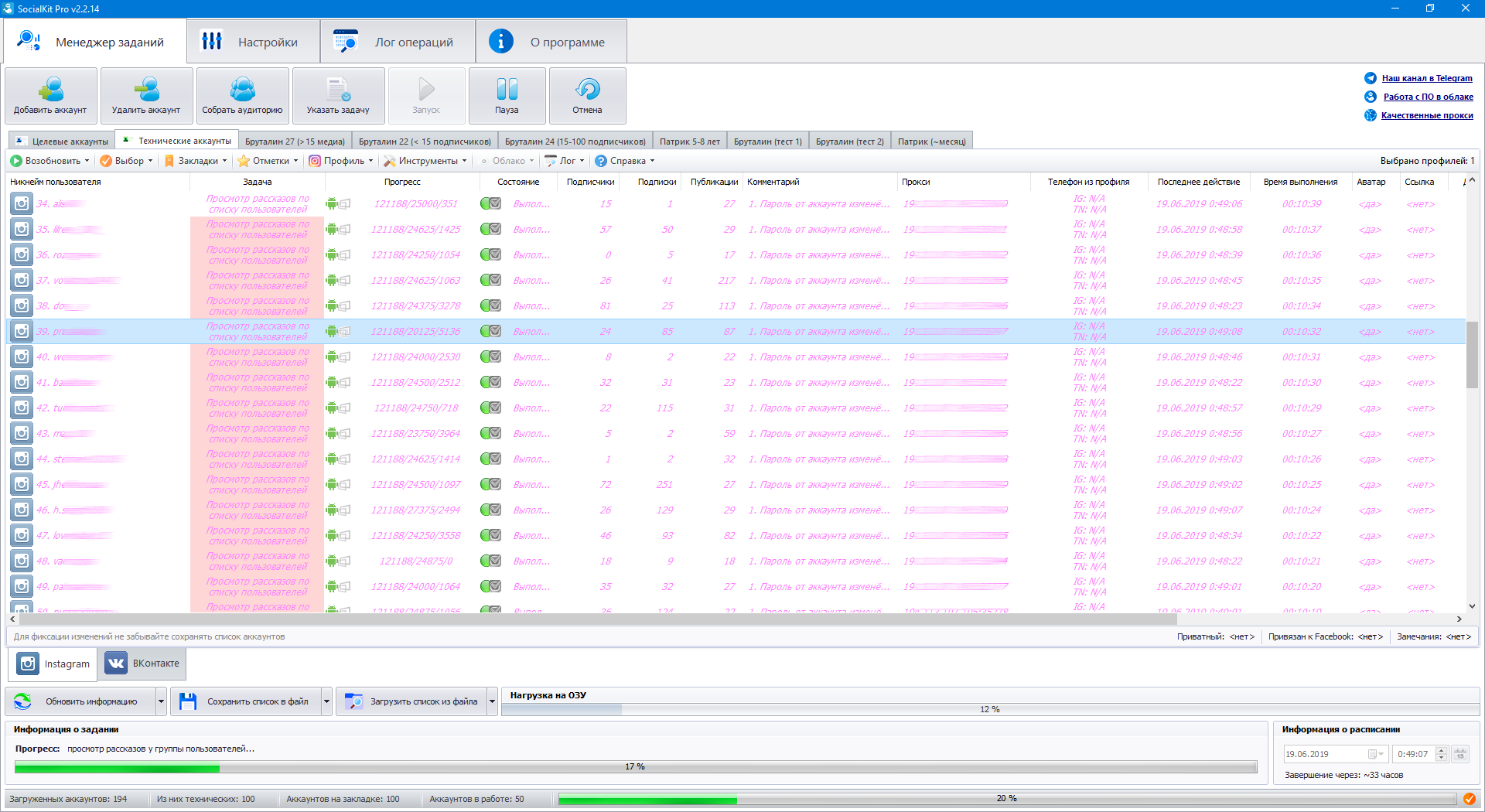Sort by the Подписчики column header

(x=590, y=182)
